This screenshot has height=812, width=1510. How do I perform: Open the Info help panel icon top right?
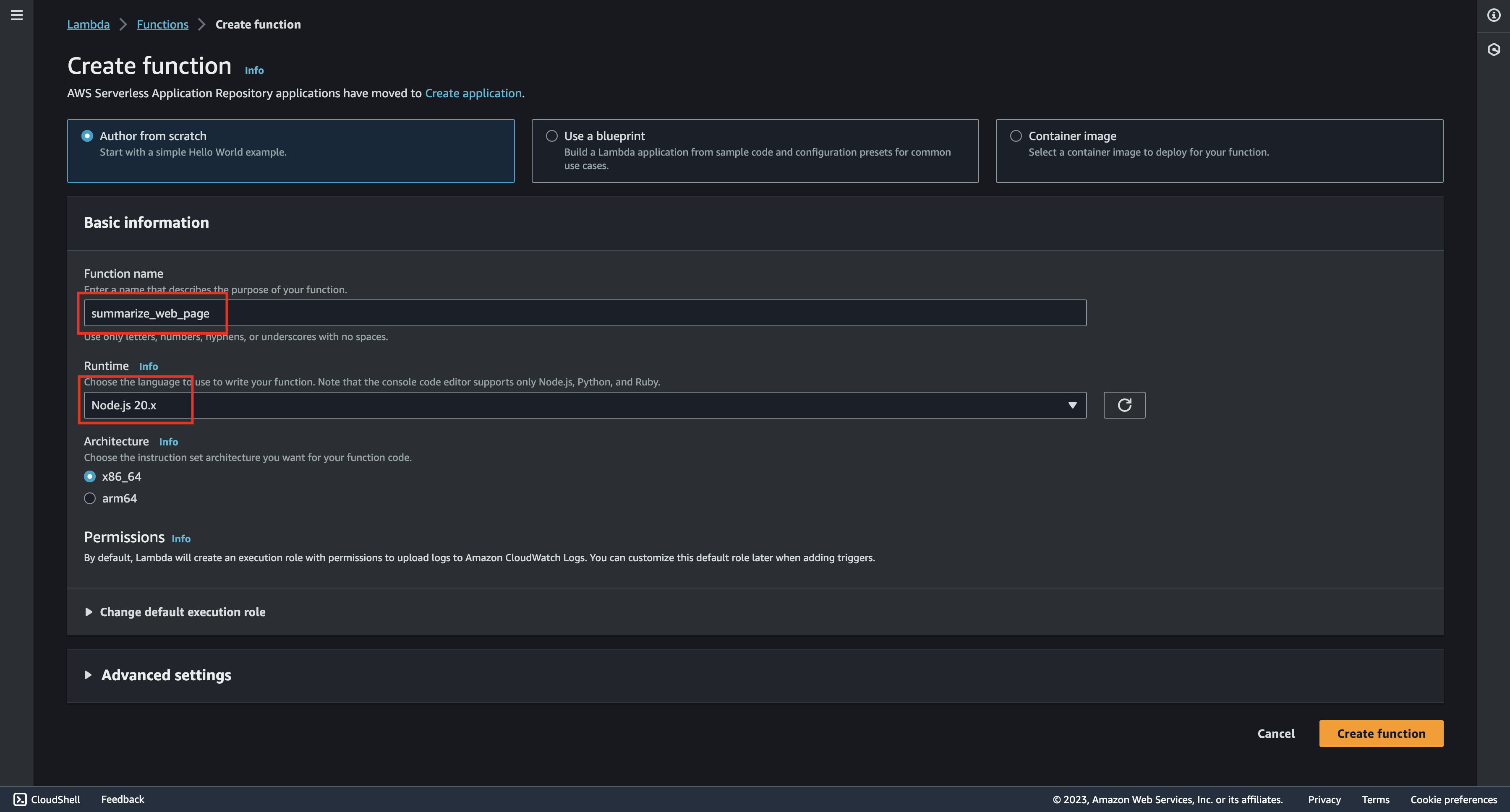1494,15
